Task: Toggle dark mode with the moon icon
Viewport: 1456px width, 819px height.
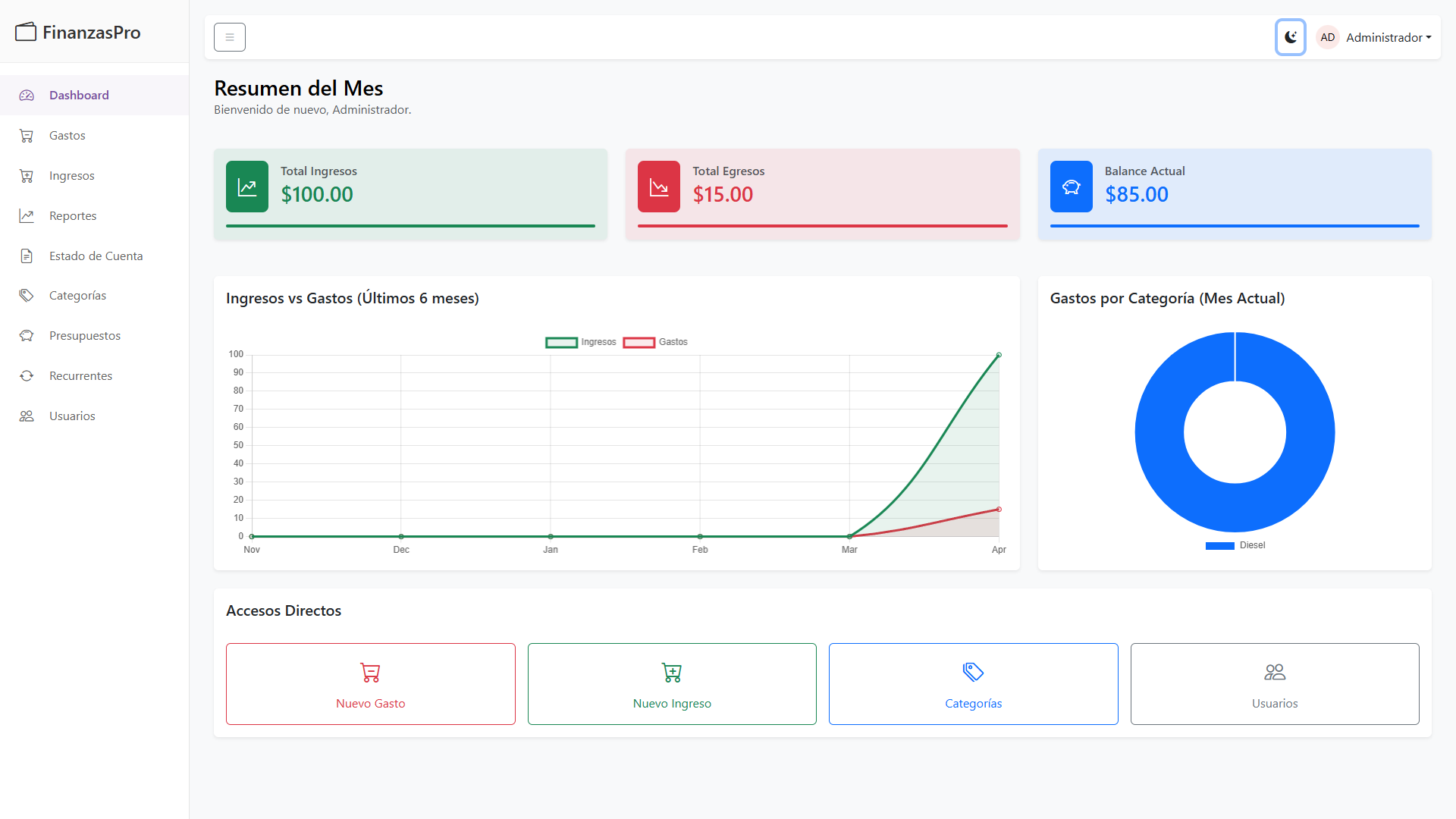Action: coord(1290,37)
